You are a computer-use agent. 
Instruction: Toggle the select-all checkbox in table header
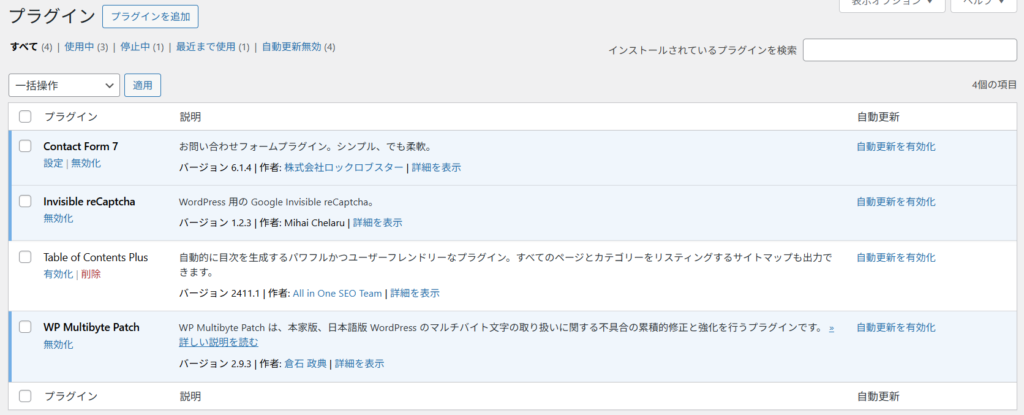(25, 117)
